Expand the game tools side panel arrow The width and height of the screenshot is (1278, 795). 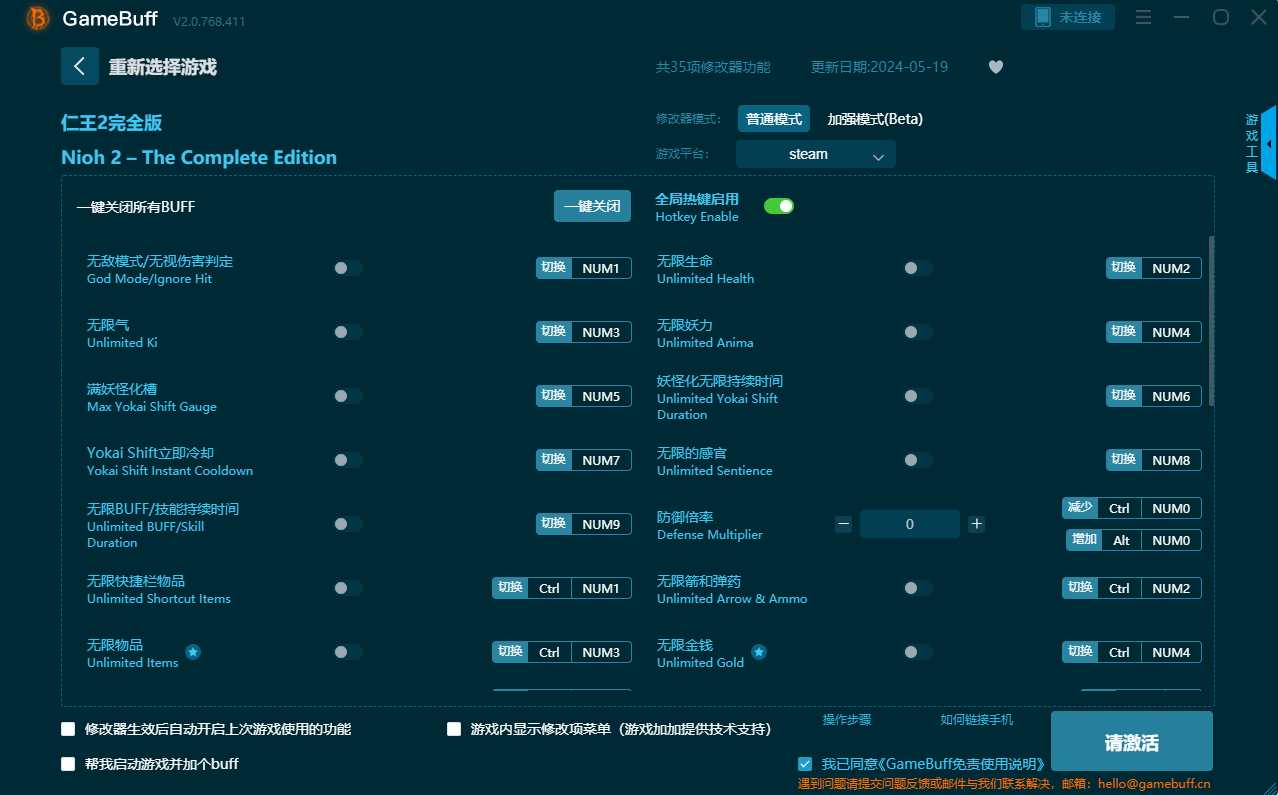tap(1269, 144)
